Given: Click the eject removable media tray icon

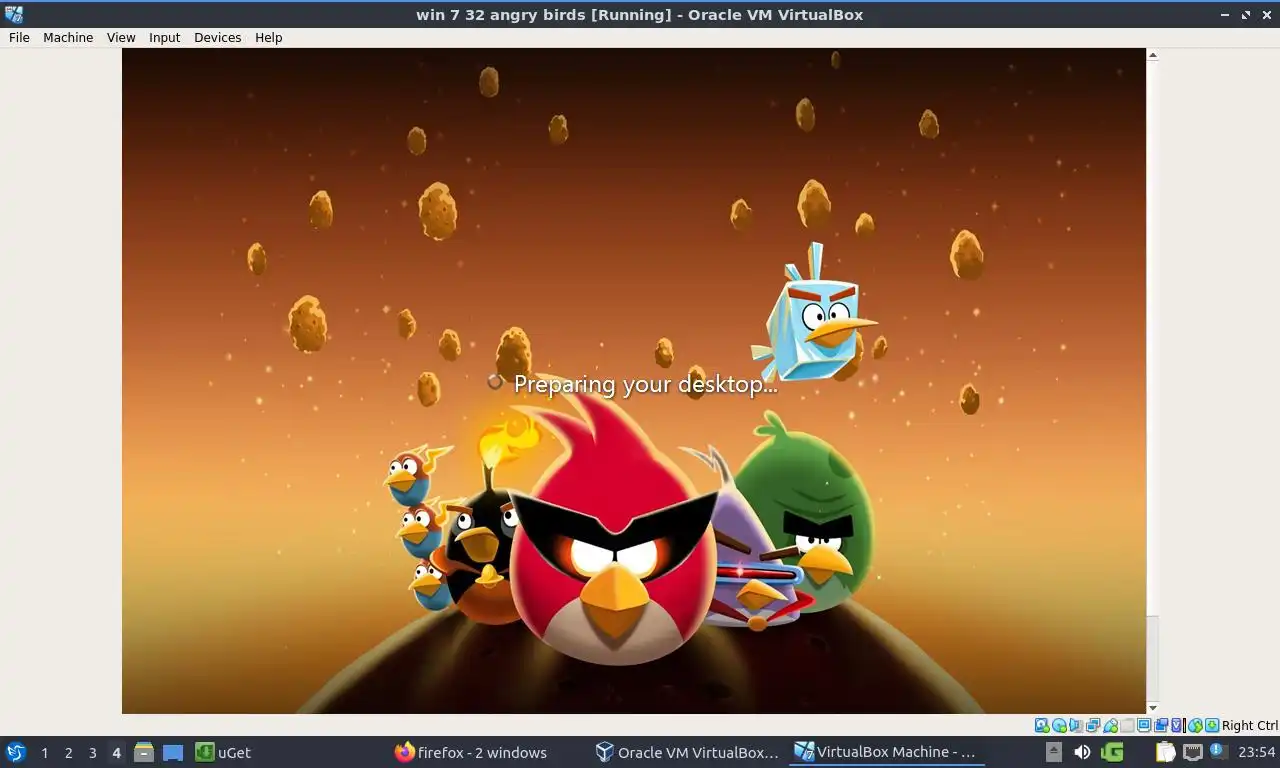Looking at the screenshot, I should 1053,752.
